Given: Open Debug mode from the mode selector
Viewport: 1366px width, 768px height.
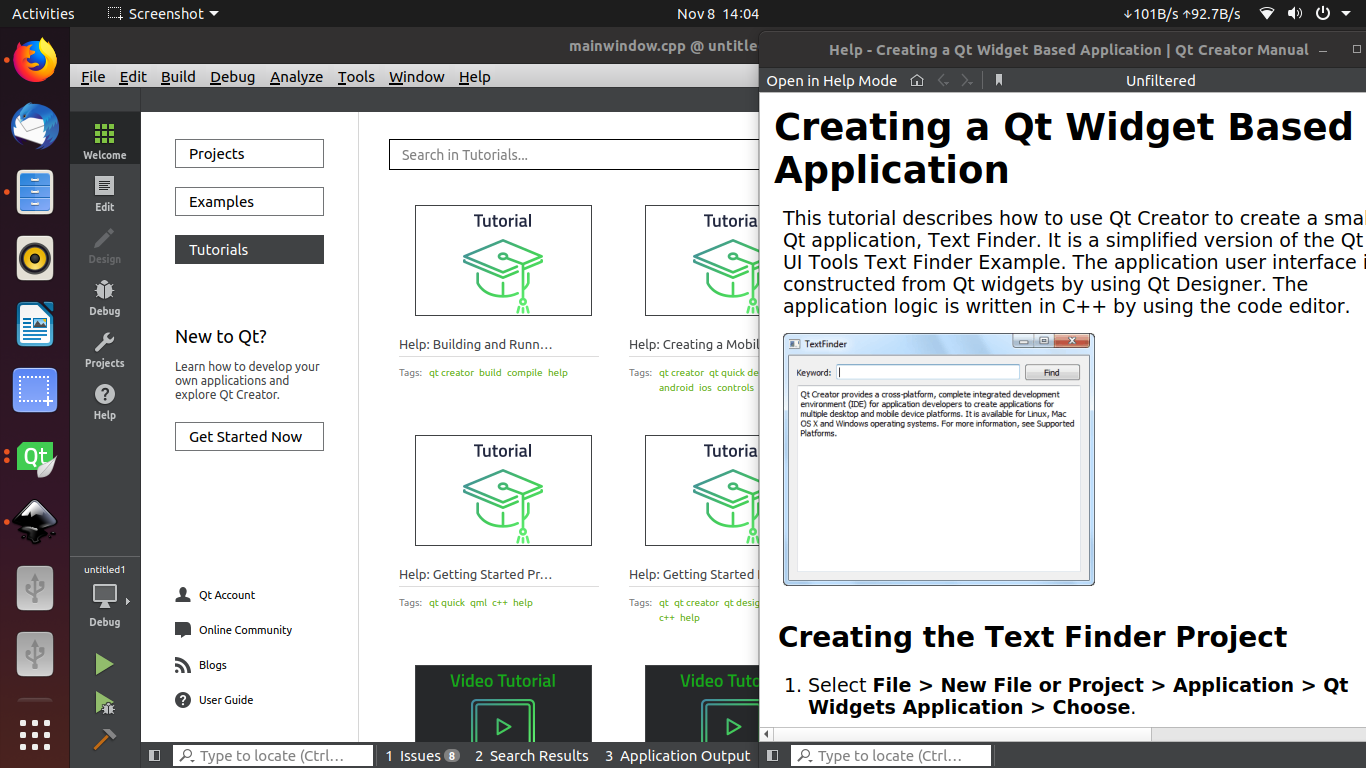Looking at the screenshot, I should [x=104, y=297].
